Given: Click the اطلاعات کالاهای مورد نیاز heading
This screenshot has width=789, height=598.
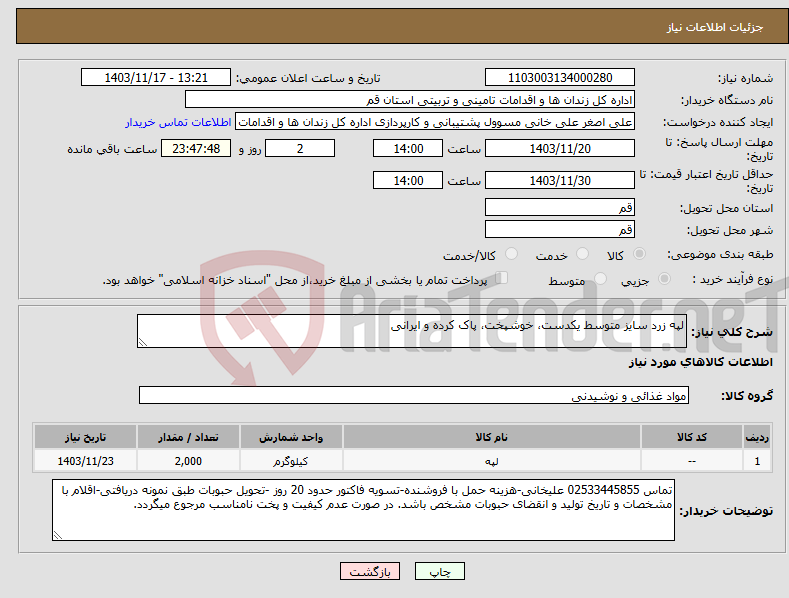Looking at the screenshot, I should click(700, 362).
